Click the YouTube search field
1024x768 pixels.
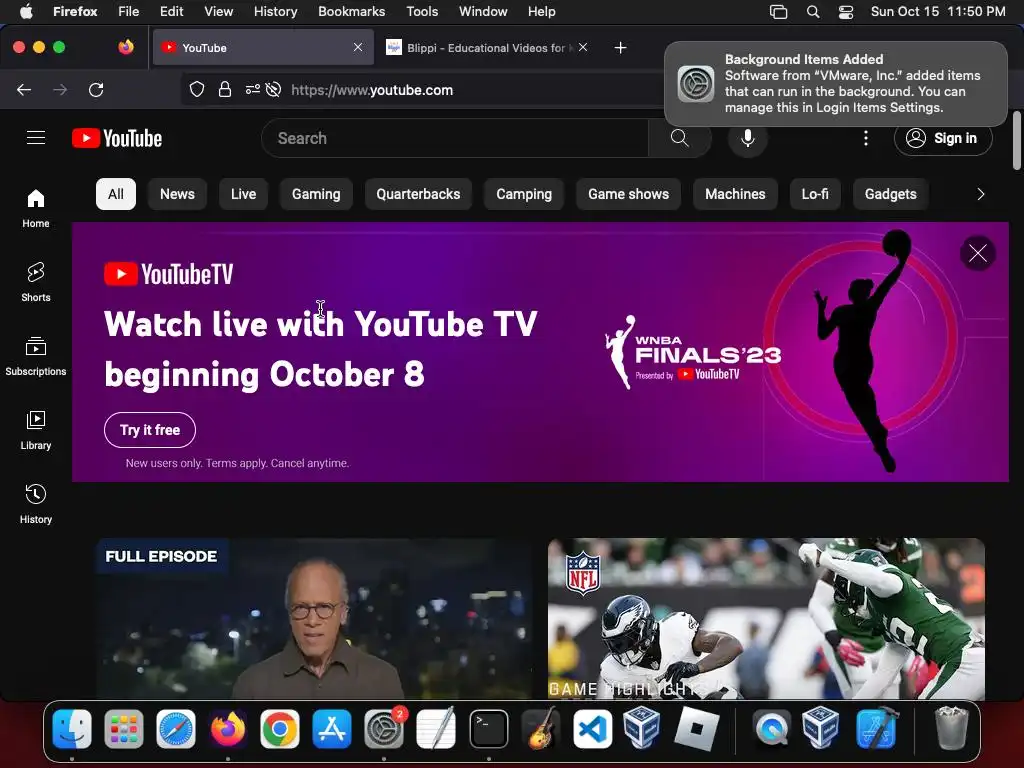tap(455, 138)
